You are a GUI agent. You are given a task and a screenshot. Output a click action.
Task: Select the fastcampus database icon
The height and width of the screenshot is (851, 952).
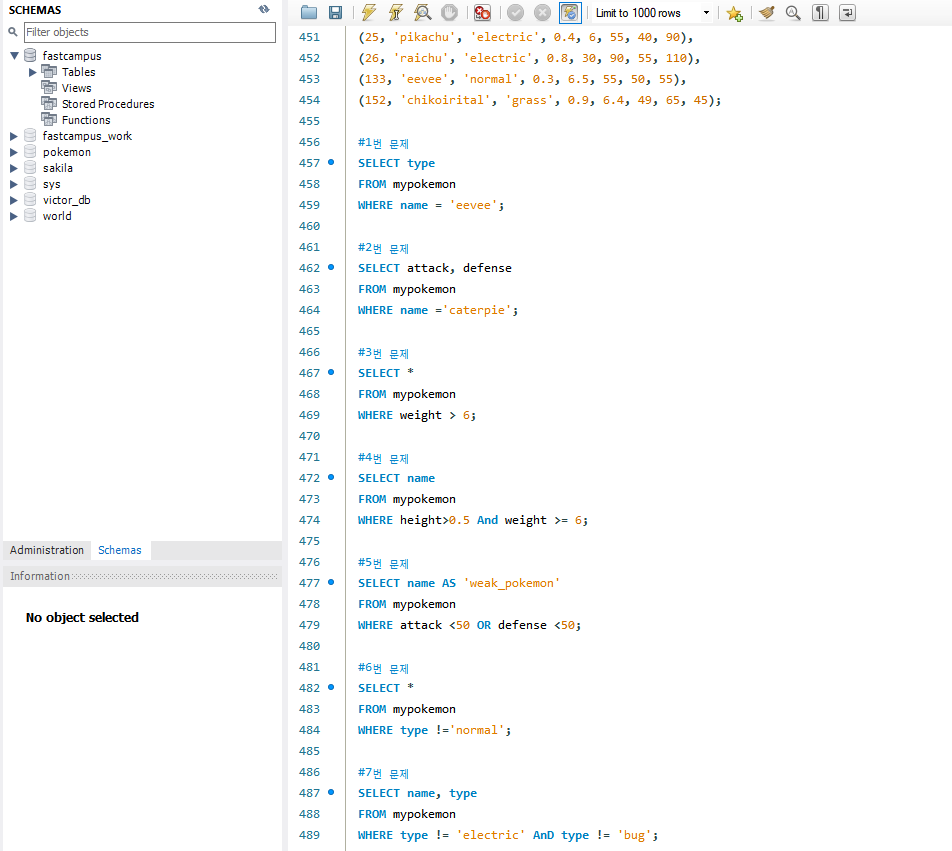tap(30, 55)
